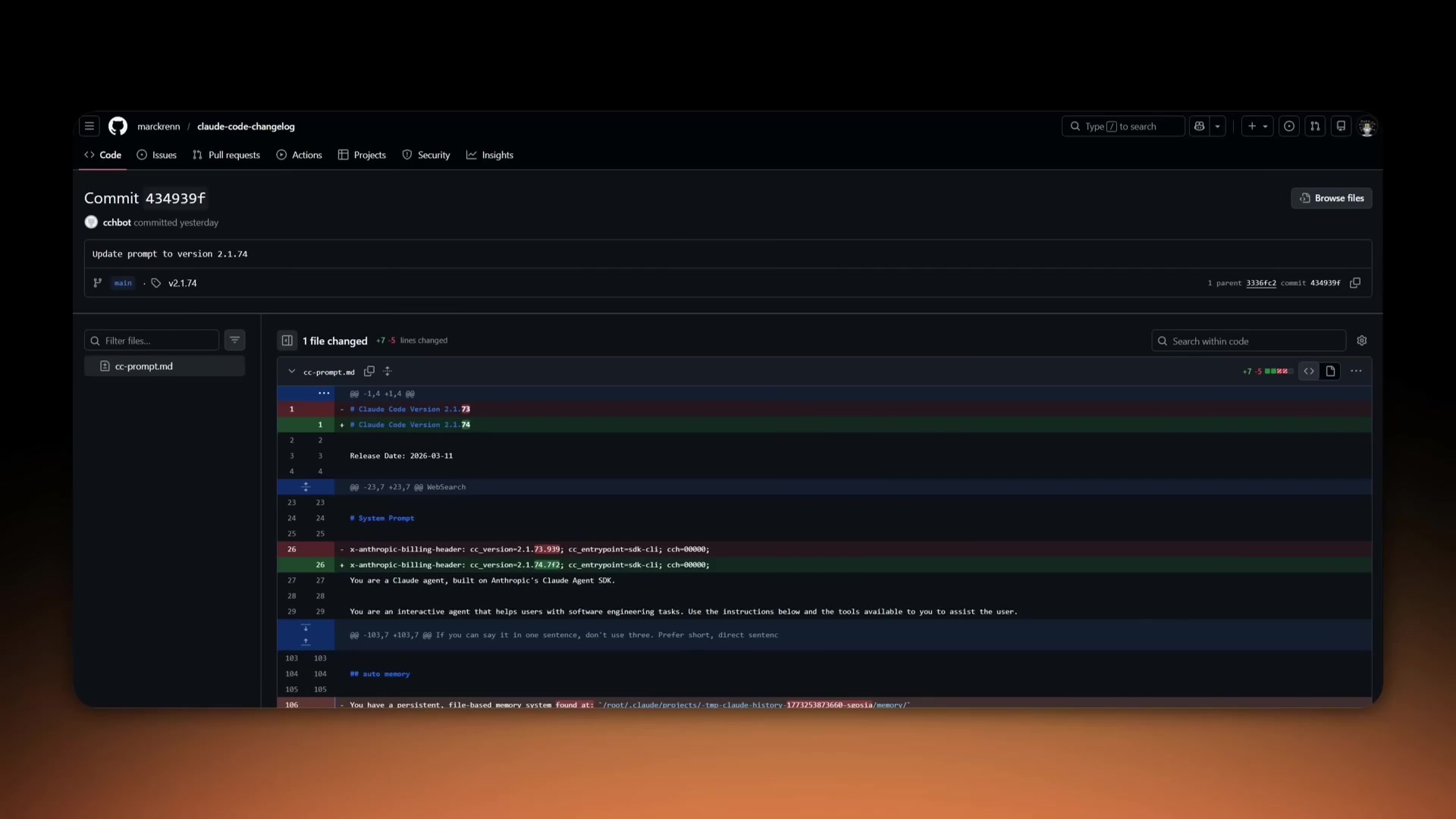Open the create new plus dropdown
The image size is (1456, 819).
[x=1257, y=127]
